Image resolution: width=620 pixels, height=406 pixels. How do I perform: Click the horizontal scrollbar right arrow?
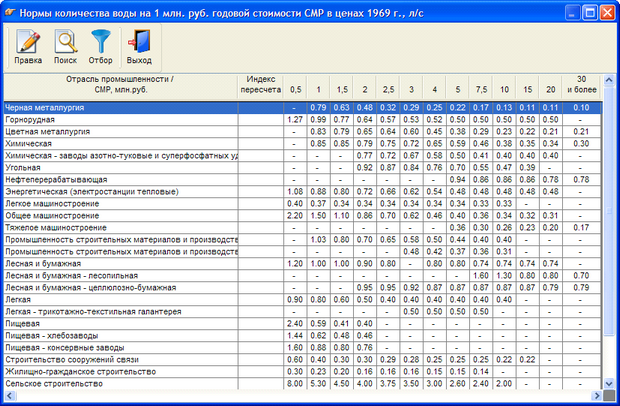[597, 395]
